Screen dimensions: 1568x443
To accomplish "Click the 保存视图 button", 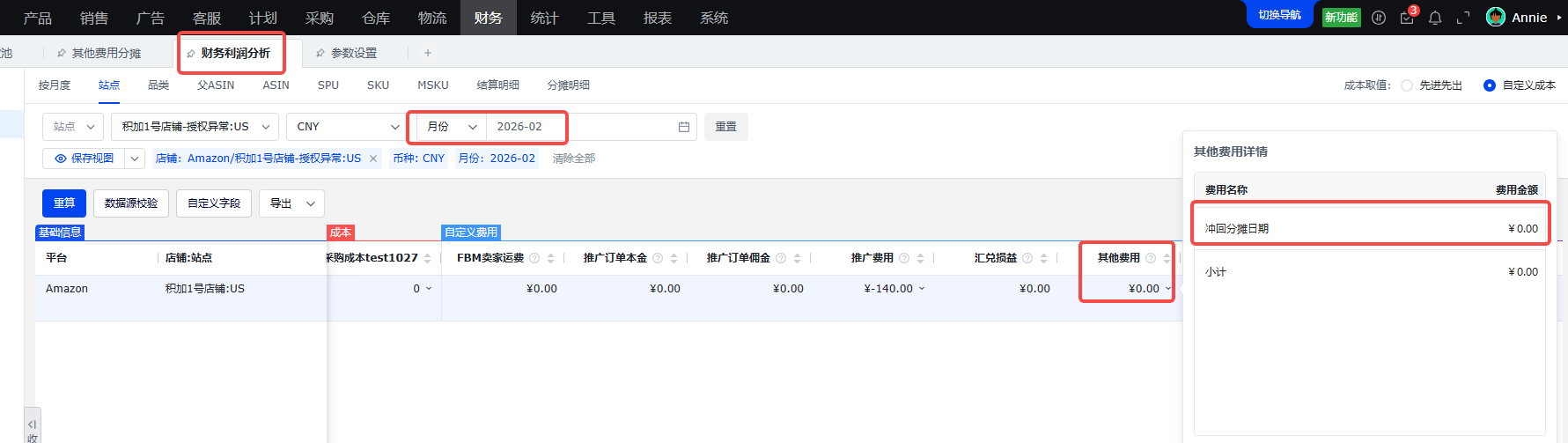I will [x=84, y=159].
